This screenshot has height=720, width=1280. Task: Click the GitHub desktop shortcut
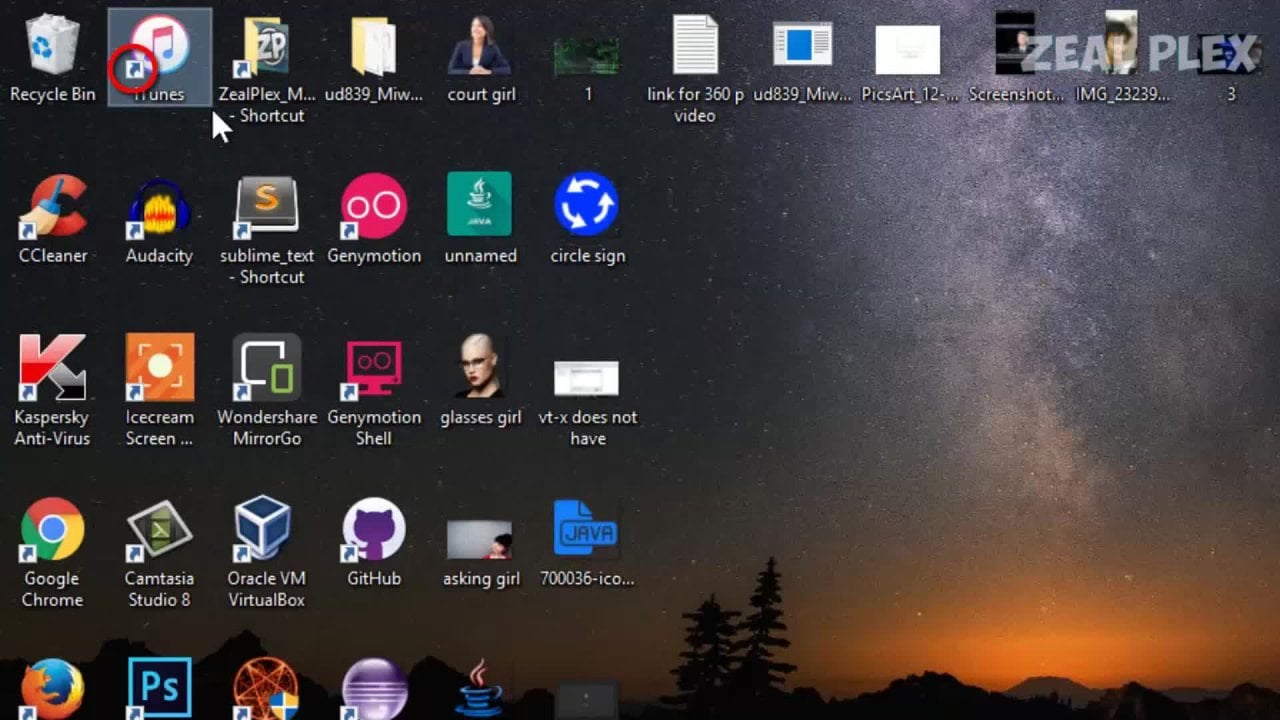374,530
